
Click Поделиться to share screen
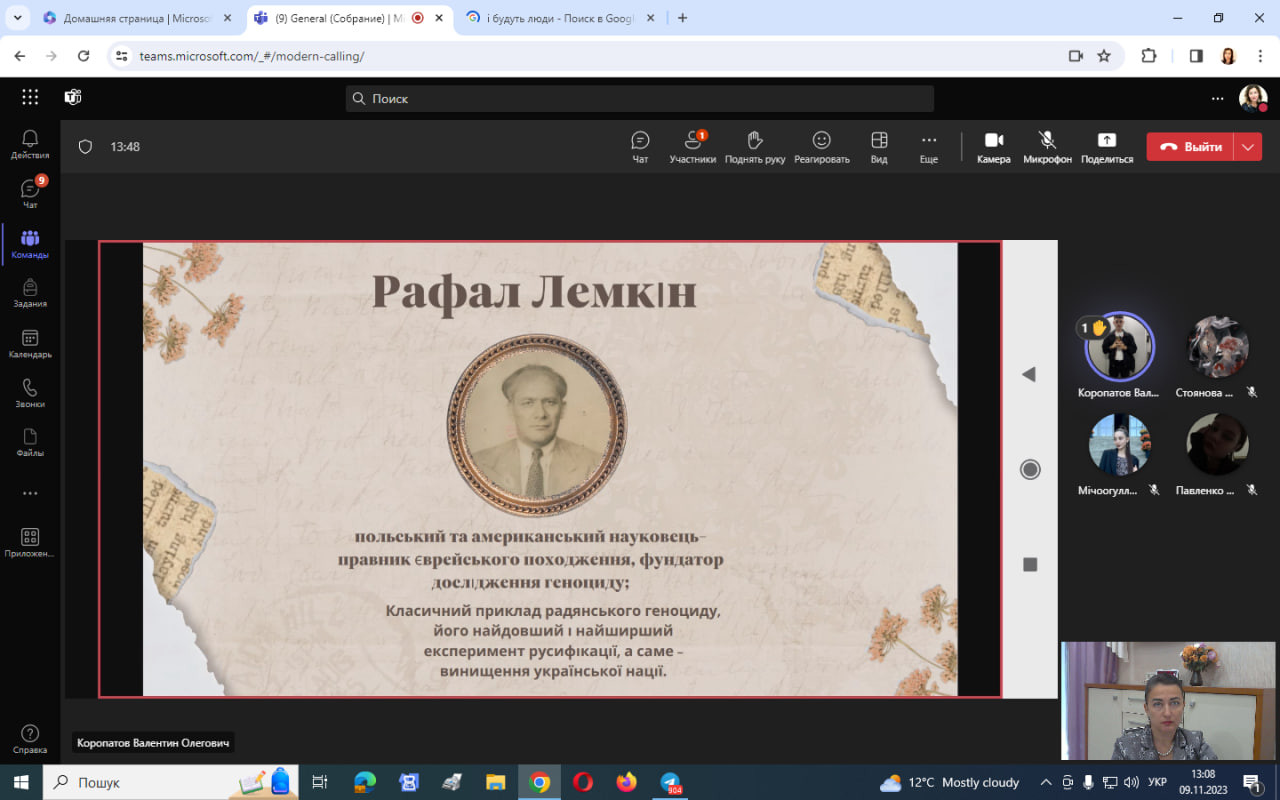1106,147
